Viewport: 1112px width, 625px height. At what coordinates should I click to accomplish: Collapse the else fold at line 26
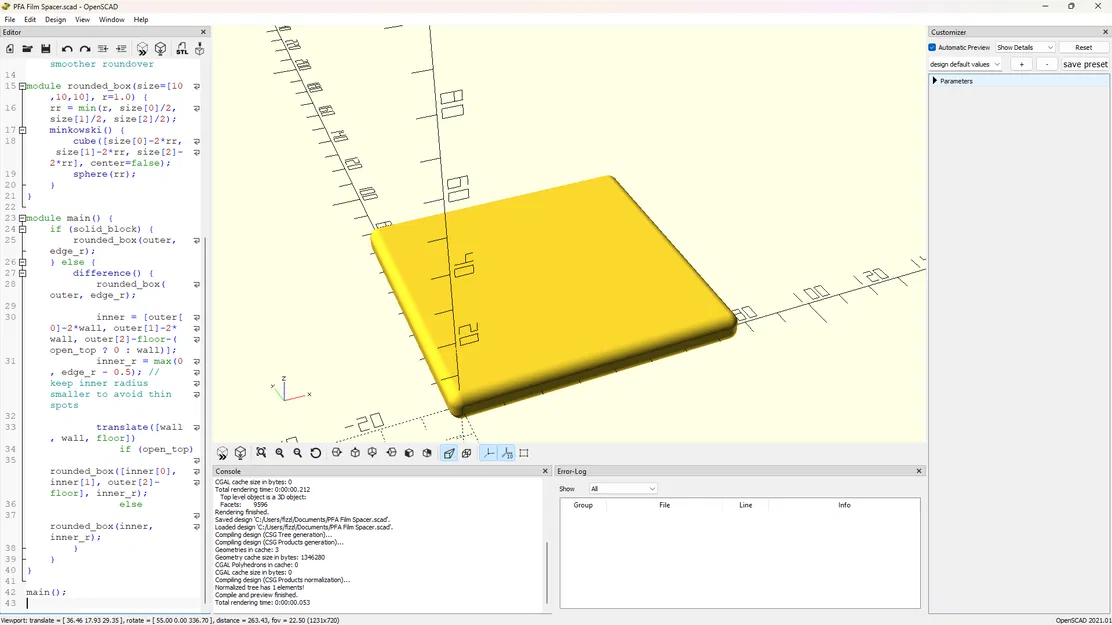click(23, 262)
